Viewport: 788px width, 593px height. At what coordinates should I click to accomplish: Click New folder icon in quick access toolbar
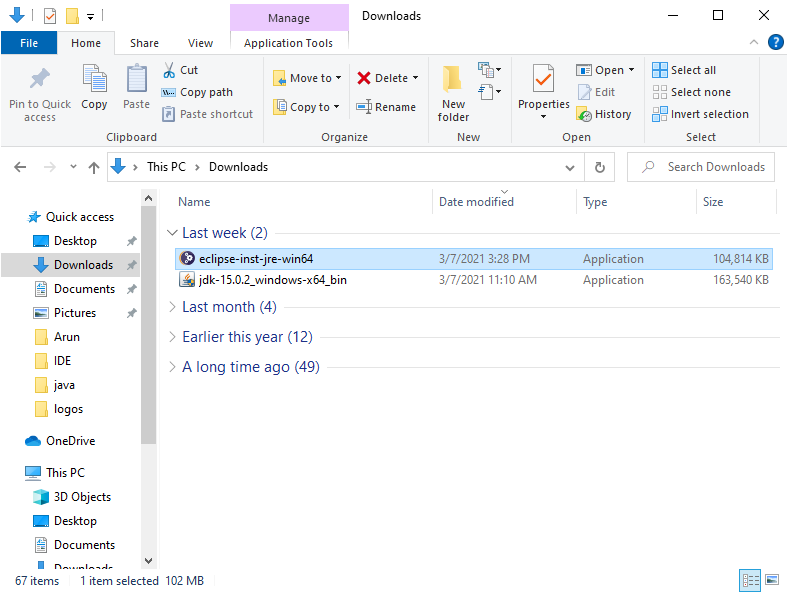[72, 16]
